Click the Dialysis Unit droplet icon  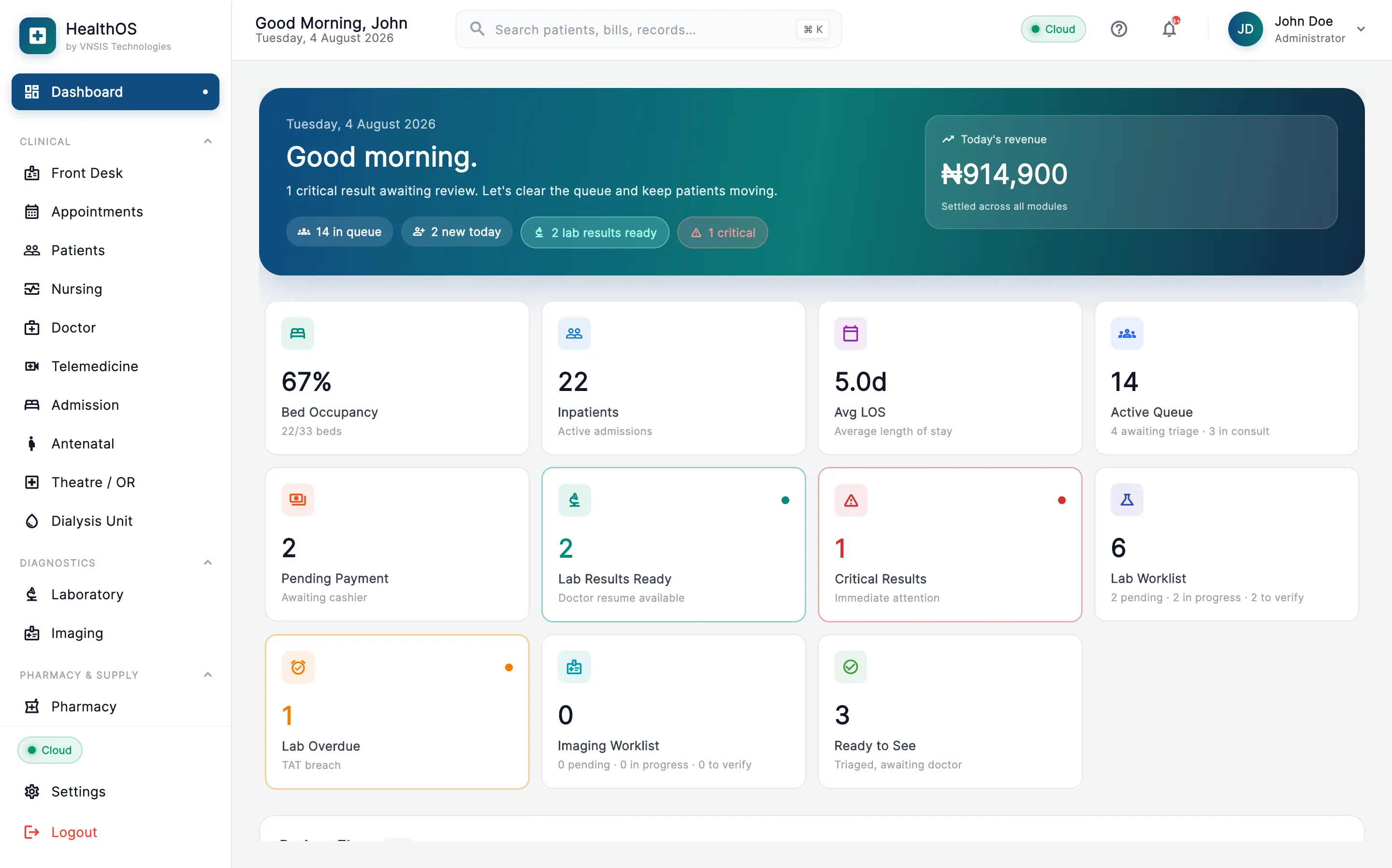31,521
